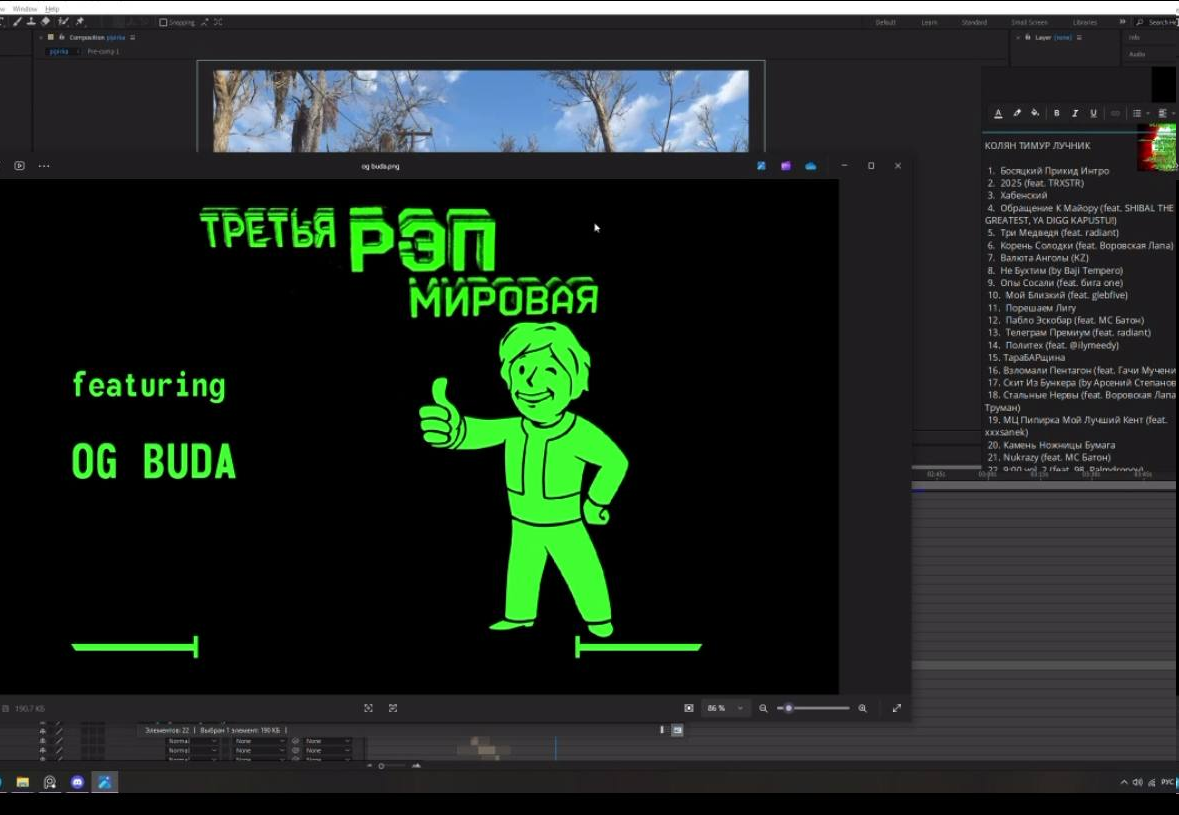The height and width of the screenshot is (815, 1179).
Task: Open the Window menu
Action: 25,9
